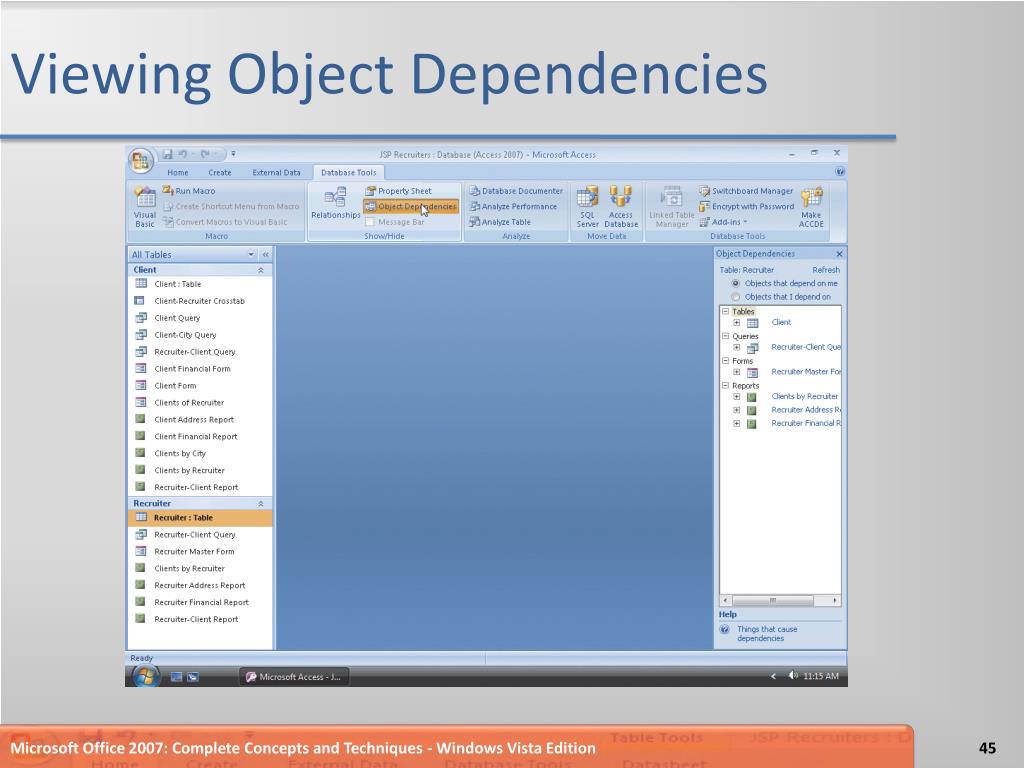Collapse the Reports group in Object Dependencies
This screenshot has height=768, width=1024.
click(725, 386)
